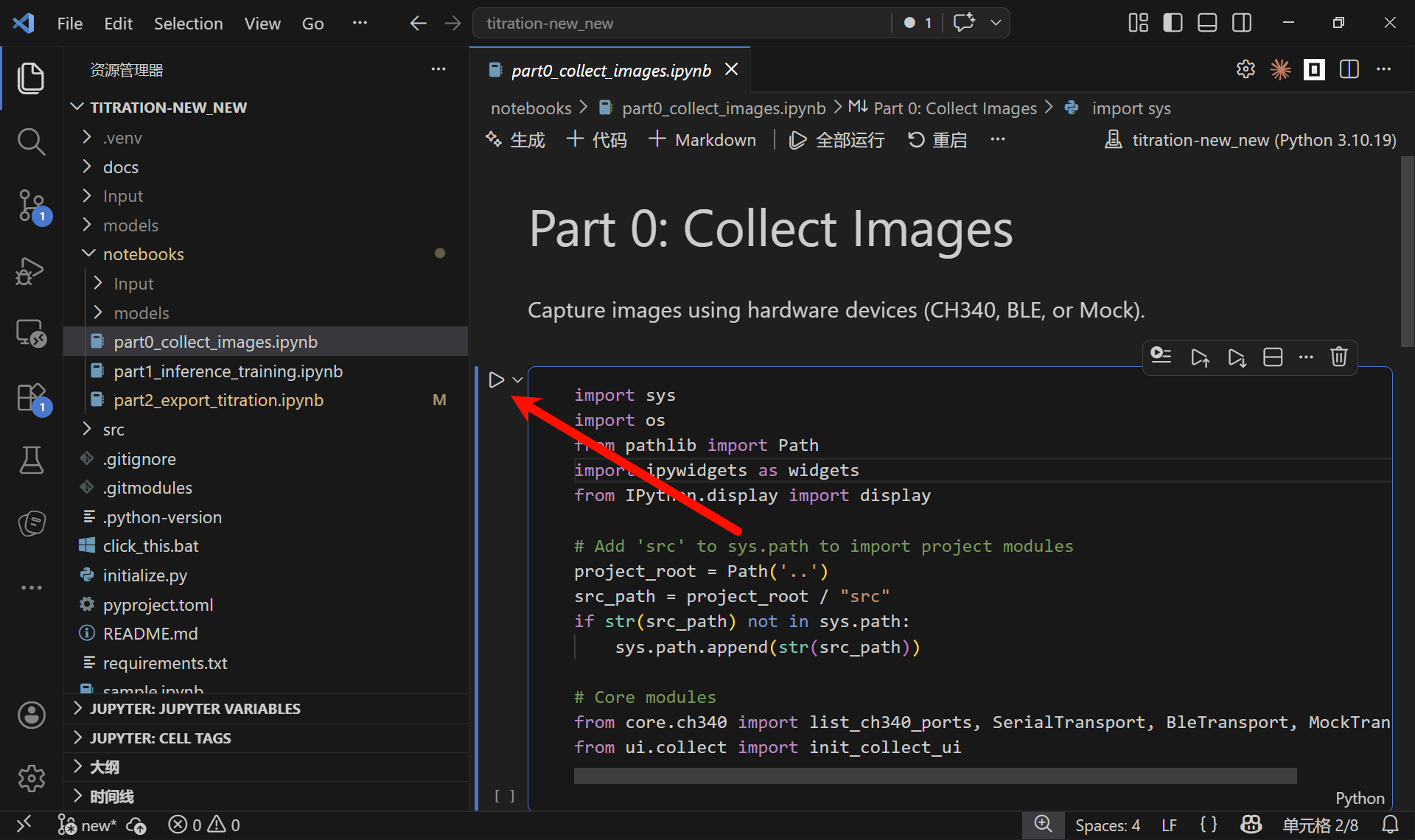
Task: Open the Selection menu
Action: pyautogui.click(x=188, y=24)
